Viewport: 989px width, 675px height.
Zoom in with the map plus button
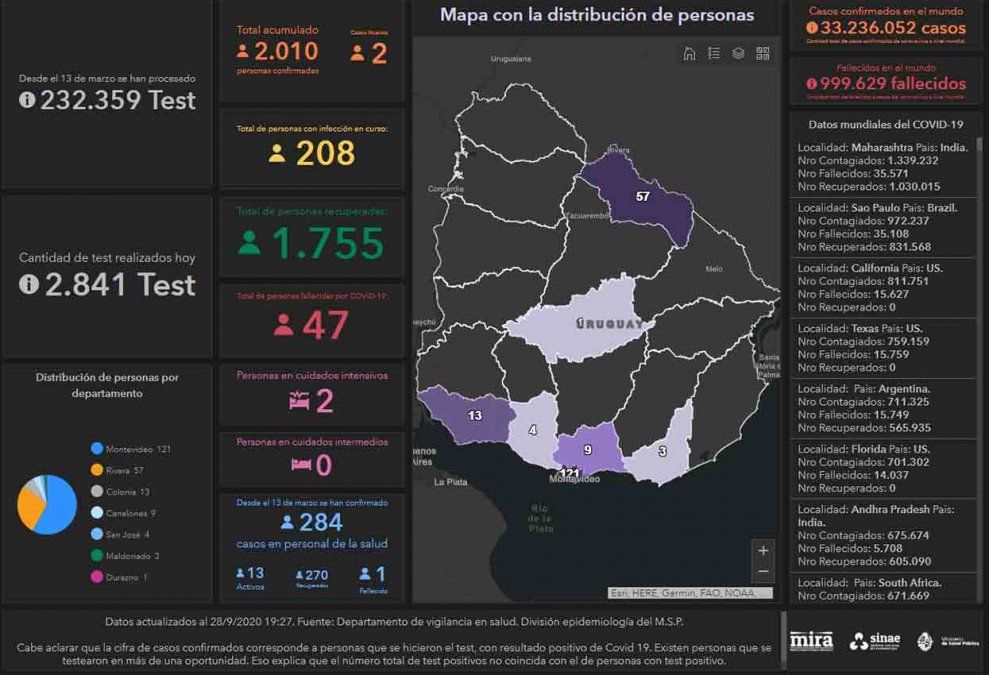(x=764, y=550)
